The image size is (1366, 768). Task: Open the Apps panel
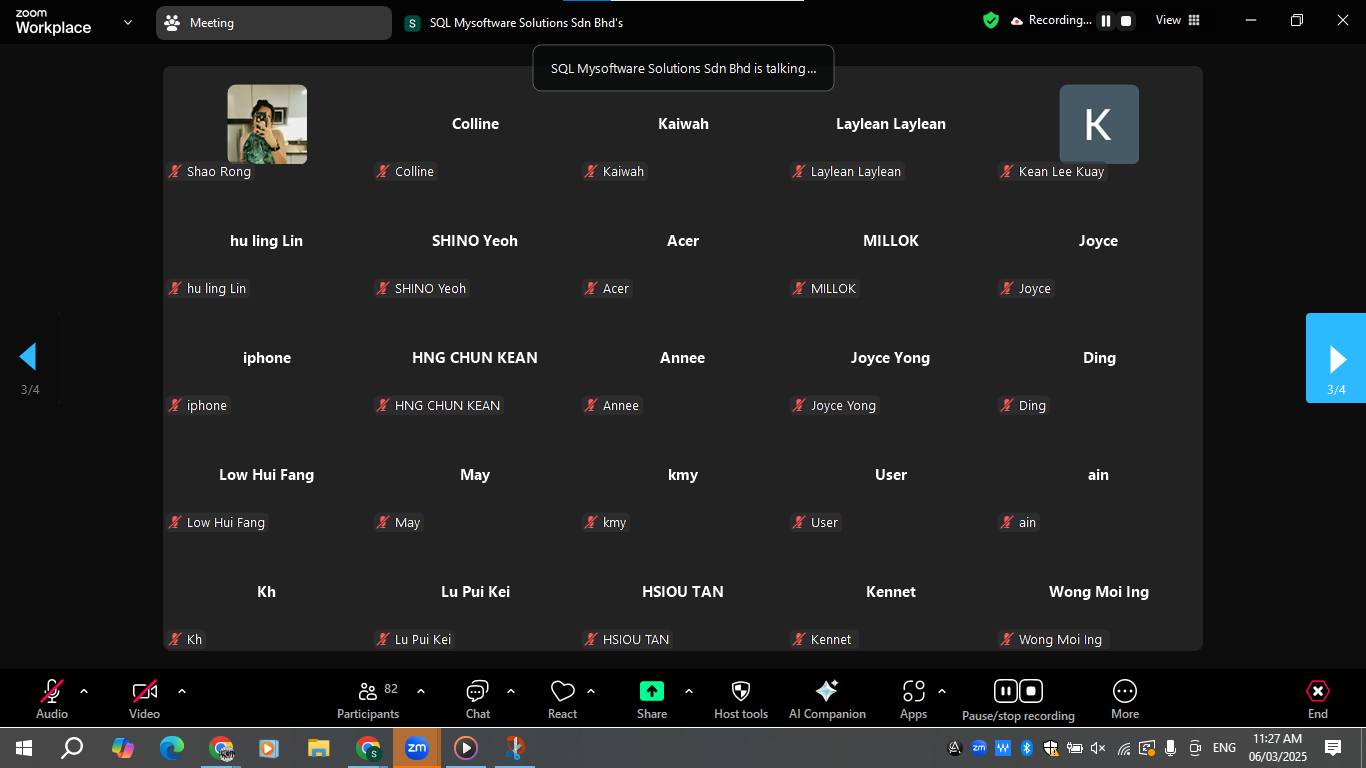pos(913,699)
